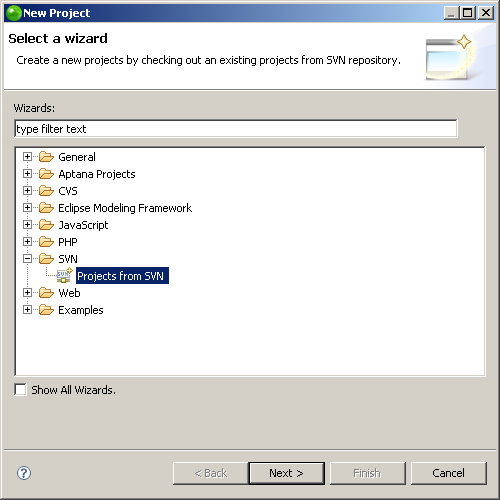Select the Projects from SVN item
The image size is (500, 500).
(x=122, y=276)
